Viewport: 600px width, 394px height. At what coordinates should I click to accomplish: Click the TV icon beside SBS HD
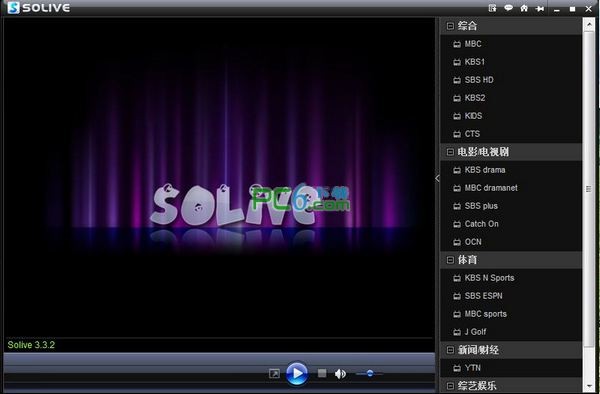[x=457, y=80]
